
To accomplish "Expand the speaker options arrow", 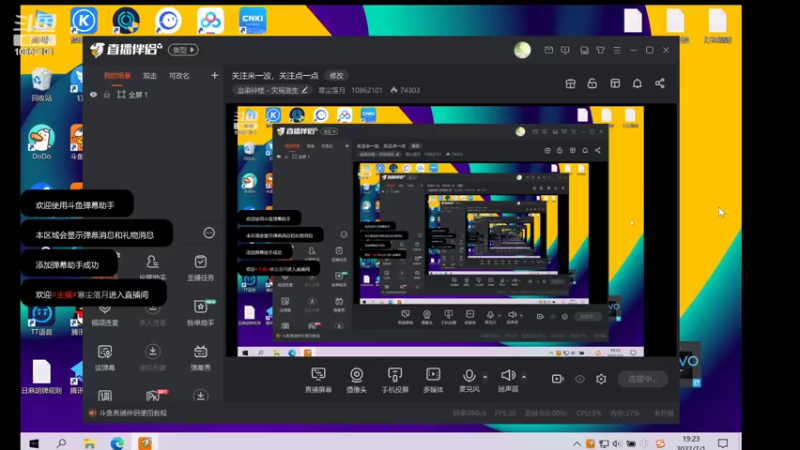I will (524, 377).
